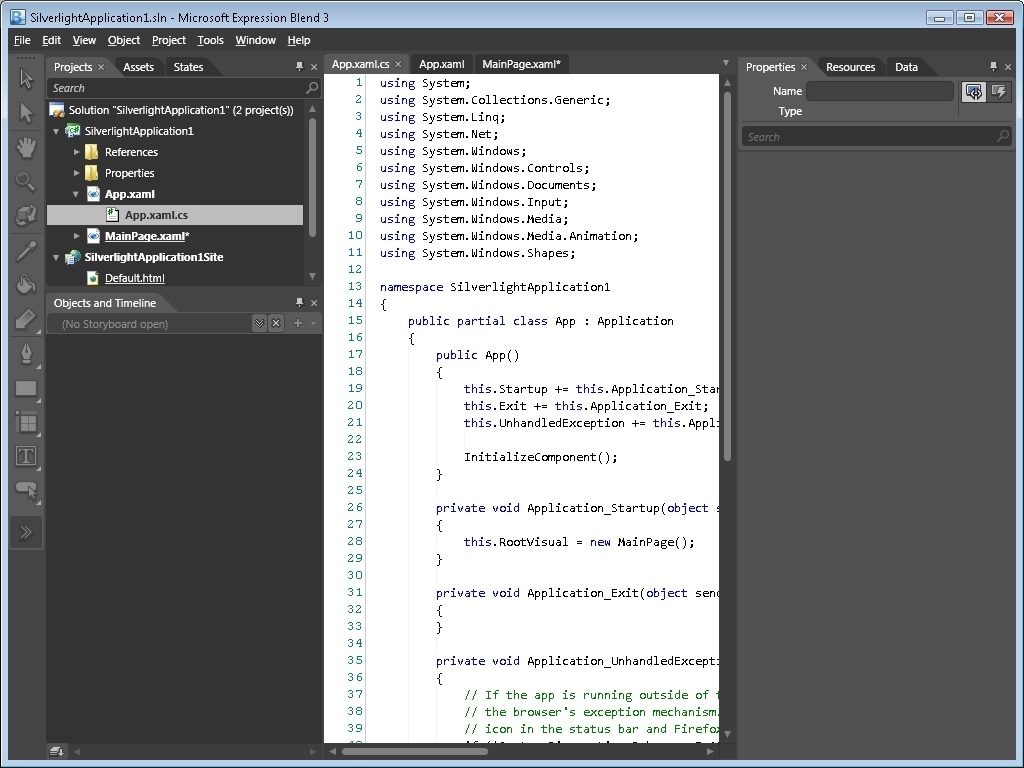
Task: Select the TextBlock tool
Action: tap(26, 456)
